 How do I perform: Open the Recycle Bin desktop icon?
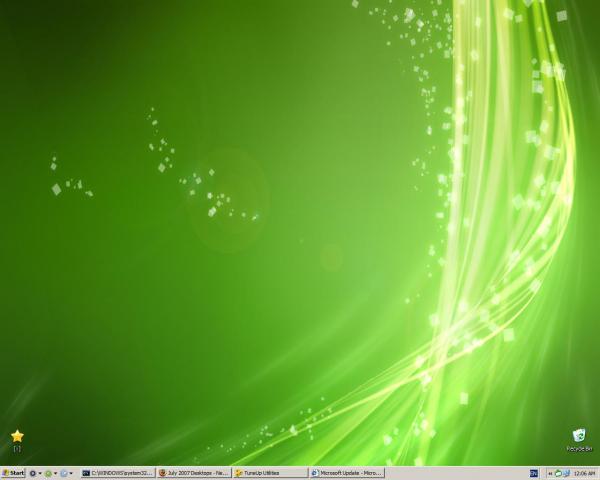[x=579, y=440]
